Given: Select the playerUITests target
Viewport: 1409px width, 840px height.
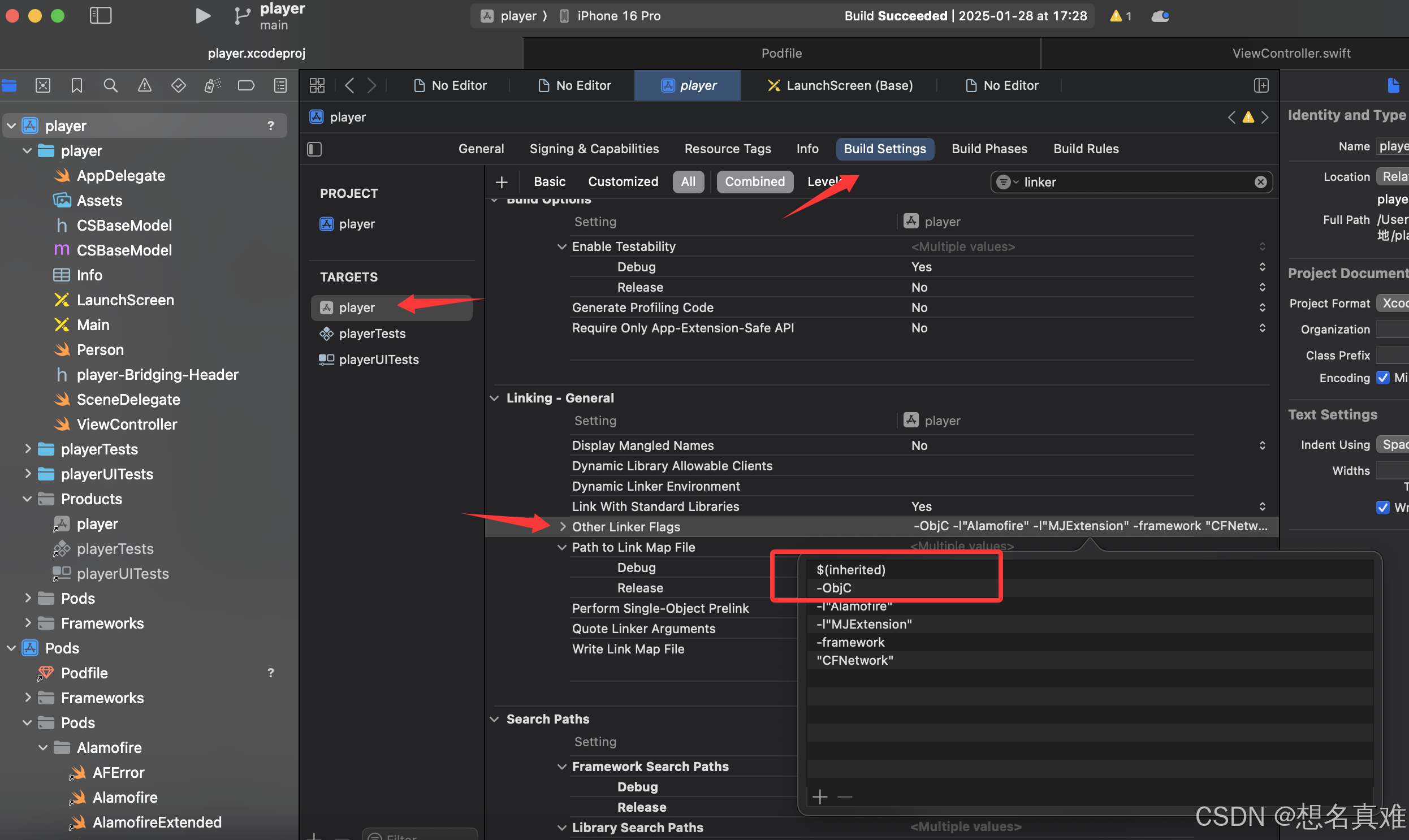Looking at the screenshot, I should (378, 360).
